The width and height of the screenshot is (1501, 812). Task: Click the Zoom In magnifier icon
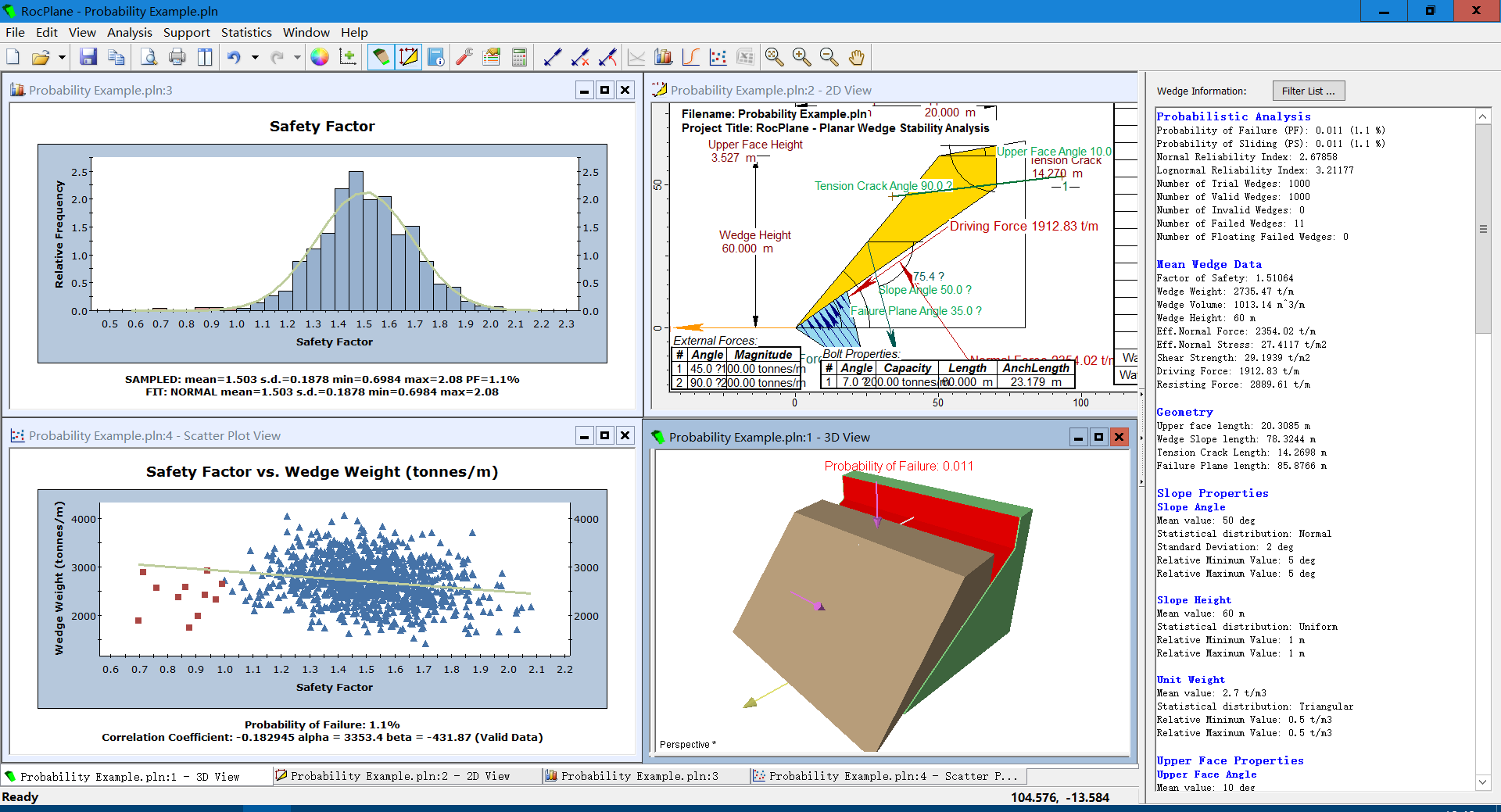tap(801, 57)
